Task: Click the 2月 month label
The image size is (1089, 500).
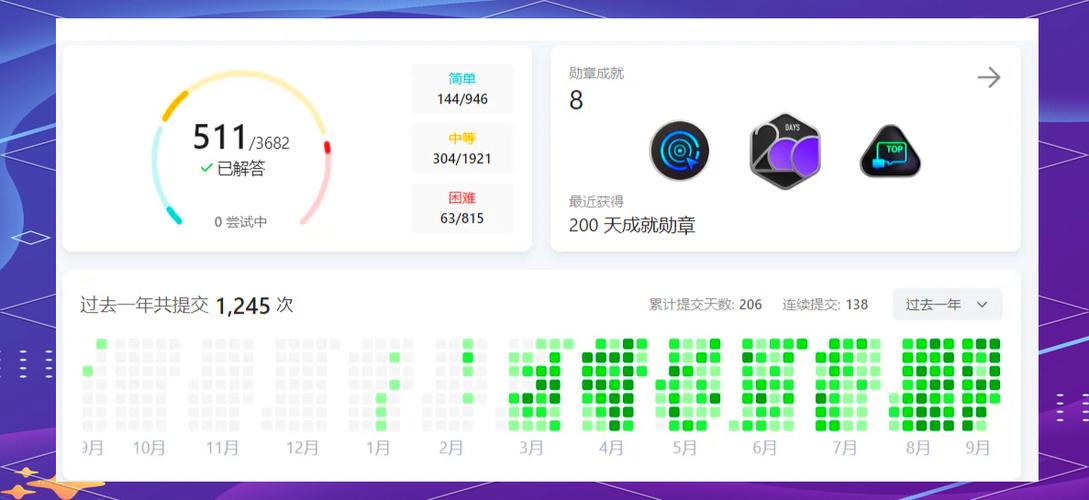Action: [451, 448]
